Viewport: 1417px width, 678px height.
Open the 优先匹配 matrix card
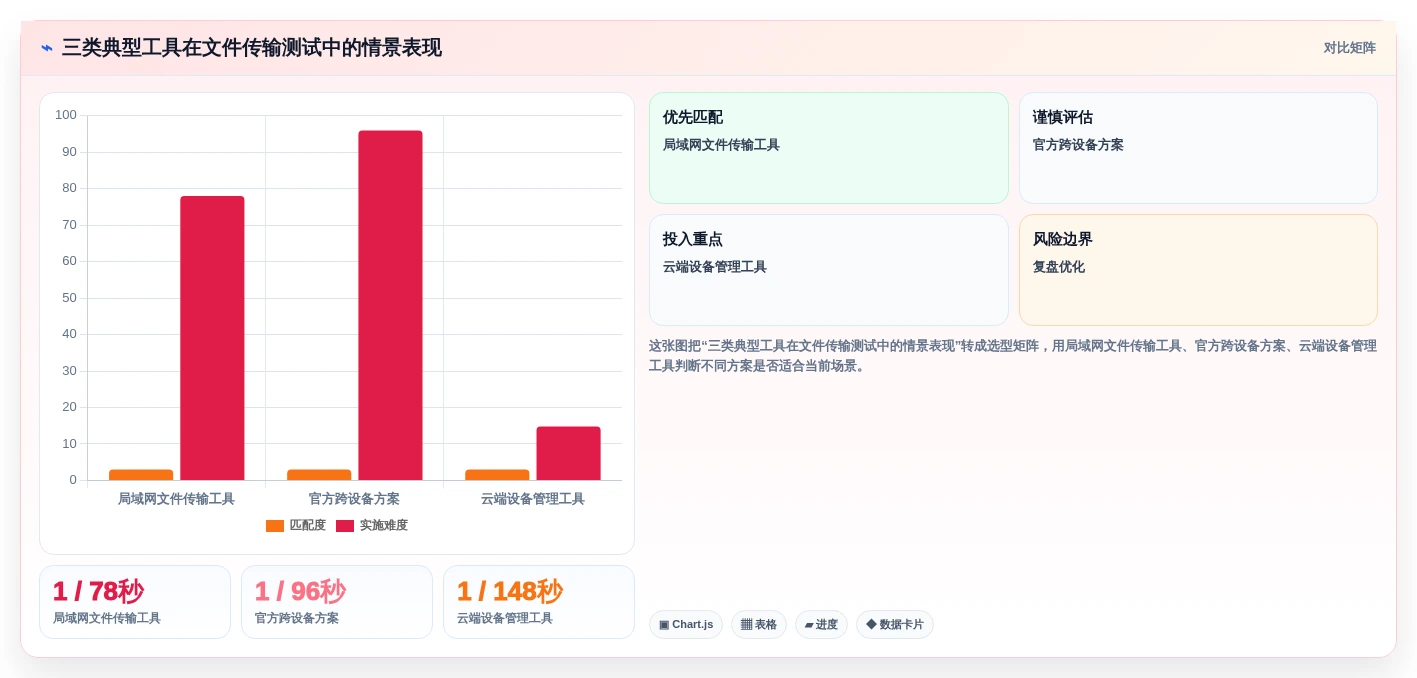[829, 148]
